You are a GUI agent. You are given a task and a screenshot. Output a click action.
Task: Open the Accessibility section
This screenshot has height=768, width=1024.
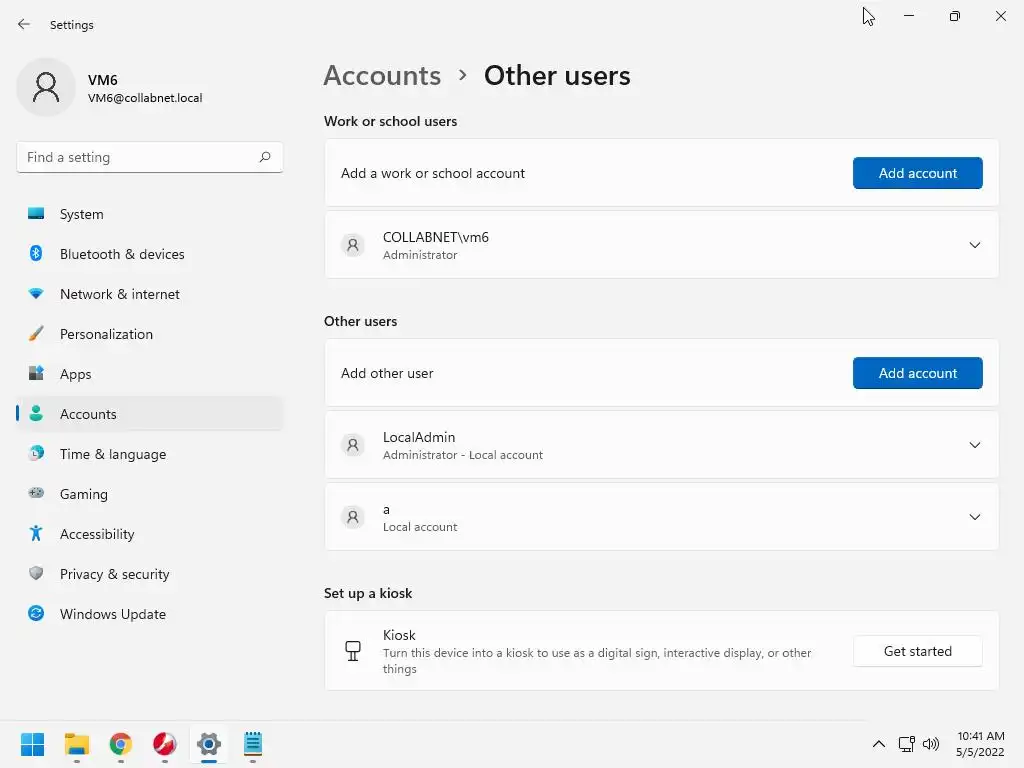(x=97, y=534)
